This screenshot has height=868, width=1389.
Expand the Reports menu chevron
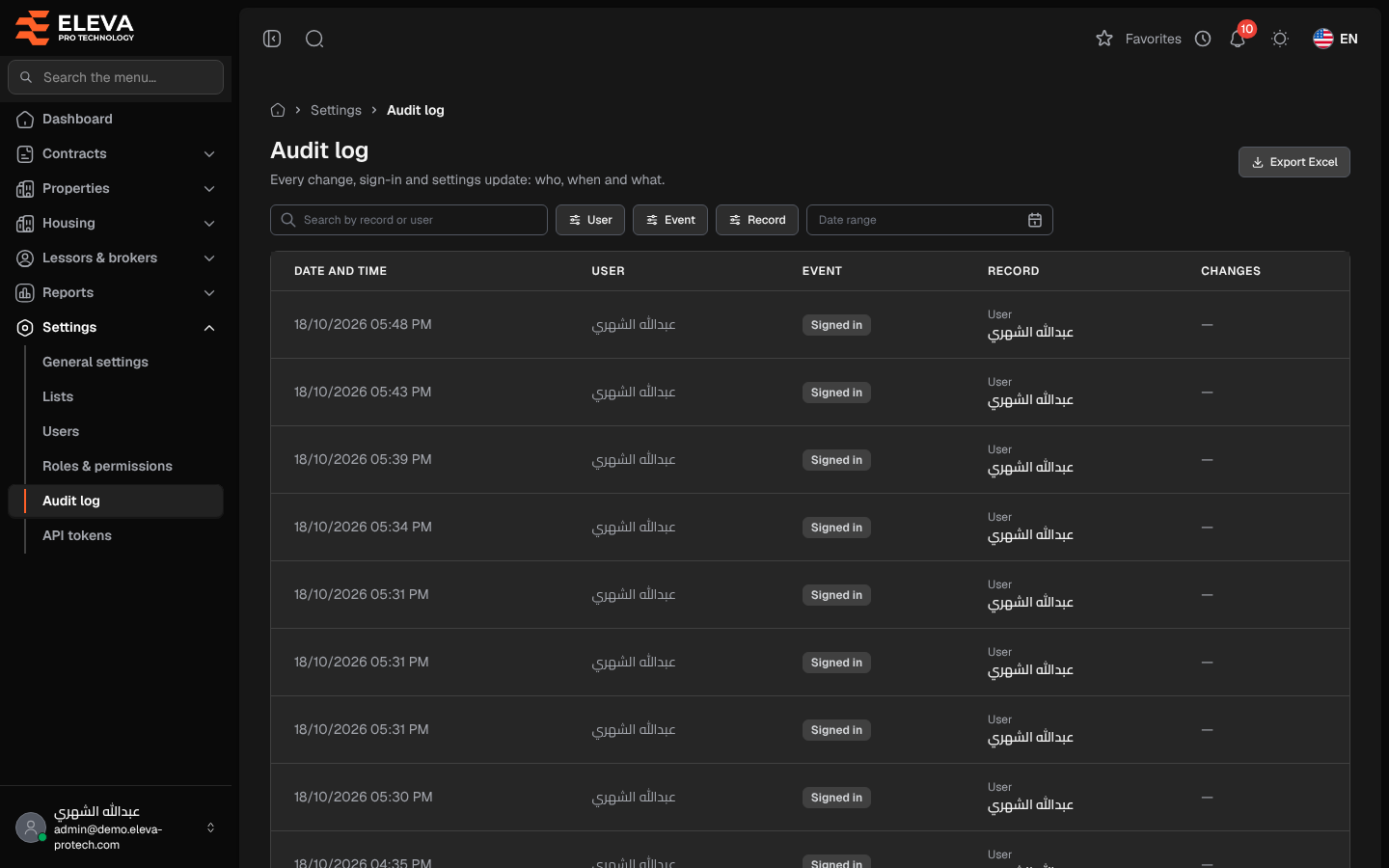[x=209, y=292]
